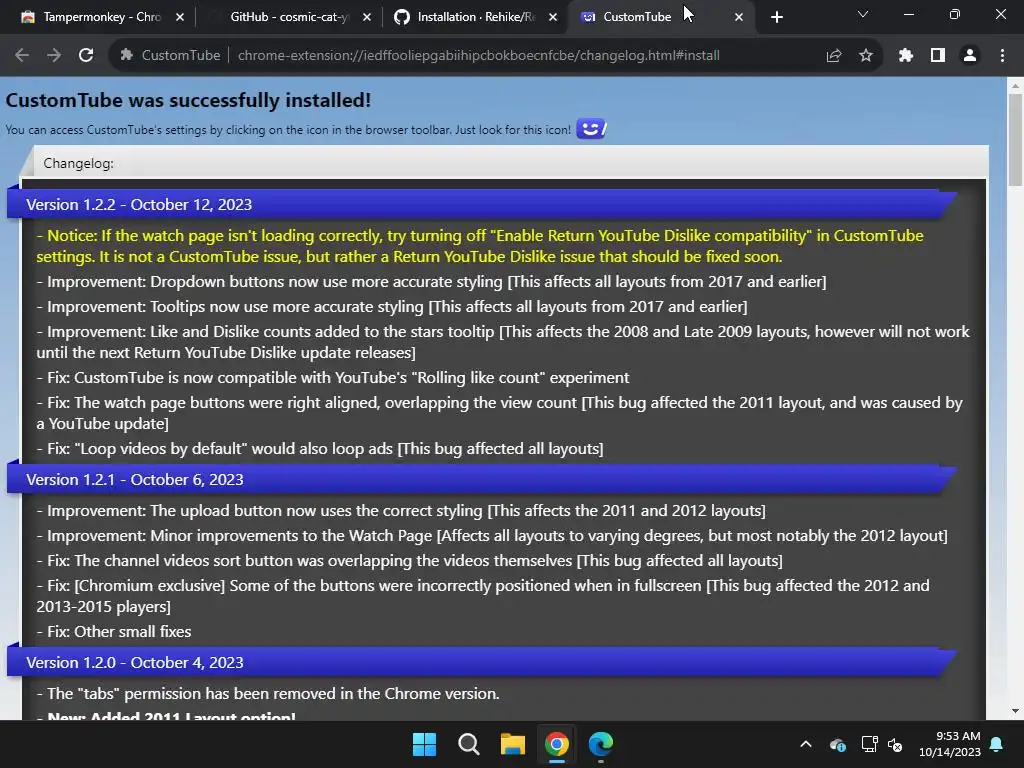The width and height of the screenshot is (1024, 768).
Task: Click the Tooltips improvement entry
Action: tap(392, 306)
